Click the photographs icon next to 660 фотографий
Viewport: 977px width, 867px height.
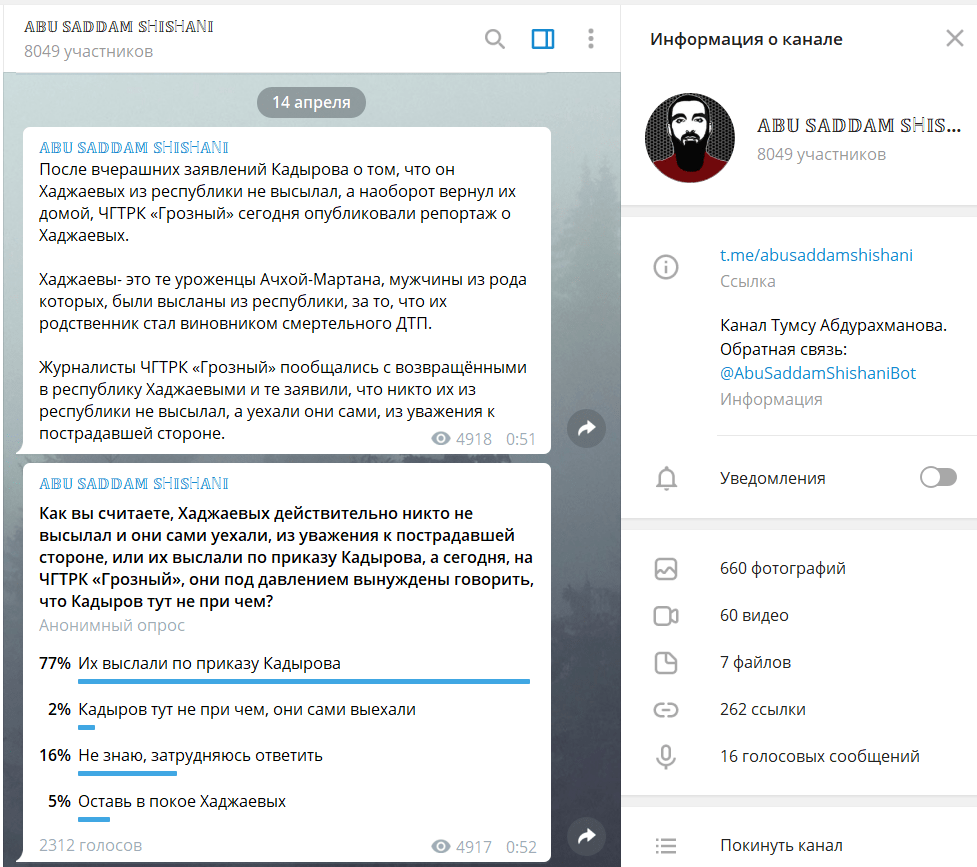(666, 567)
